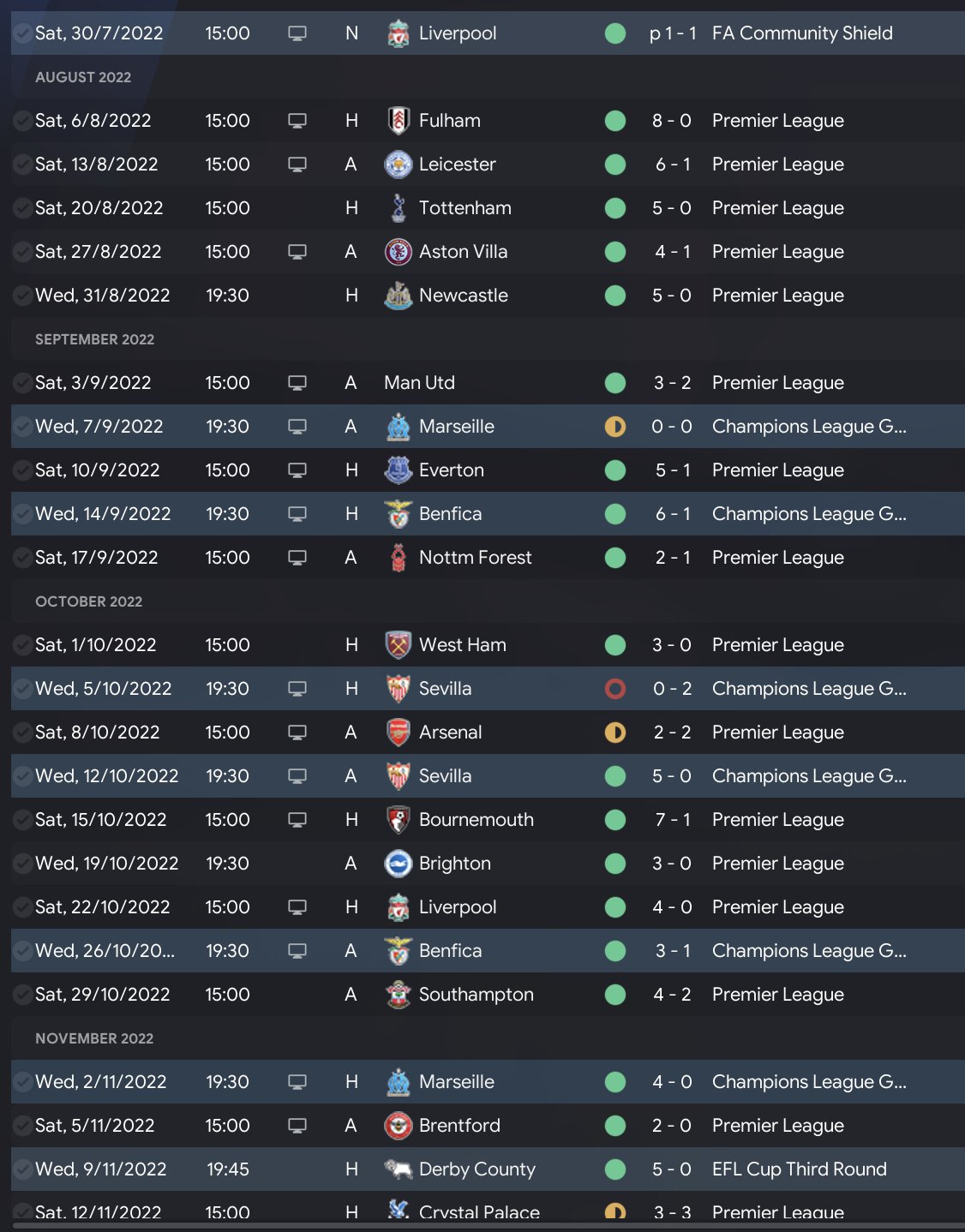Toggle the tick beside Wed, 9/11/2022
This screenshot has height=1232, width=965.
[x=22, y=1169]
